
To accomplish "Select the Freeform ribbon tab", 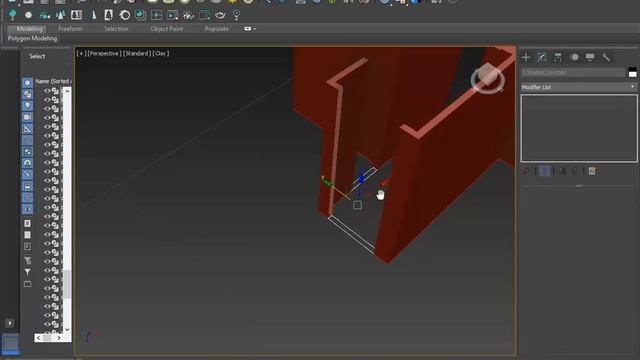I will [x=70, y=29].
